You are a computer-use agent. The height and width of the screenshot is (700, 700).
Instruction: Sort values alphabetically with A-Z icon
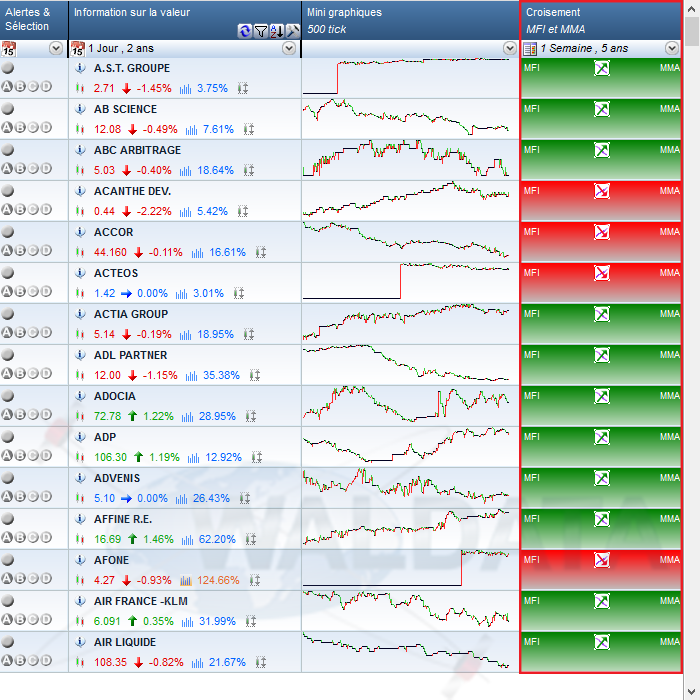[x=276, y=31]
